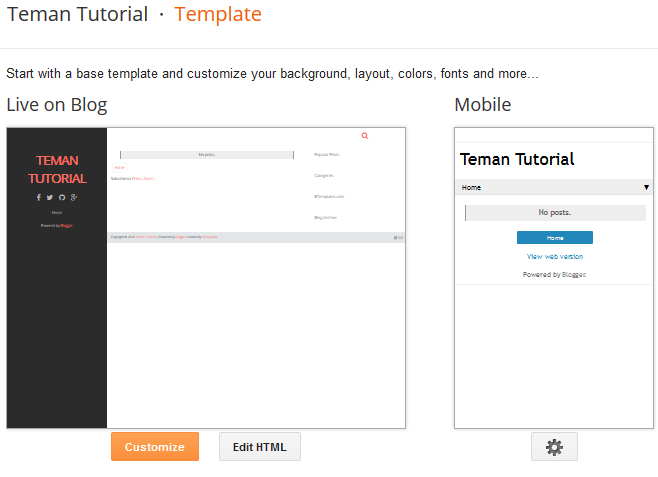Select the Mobile preview thumbnail

click(x=554, y=278)
